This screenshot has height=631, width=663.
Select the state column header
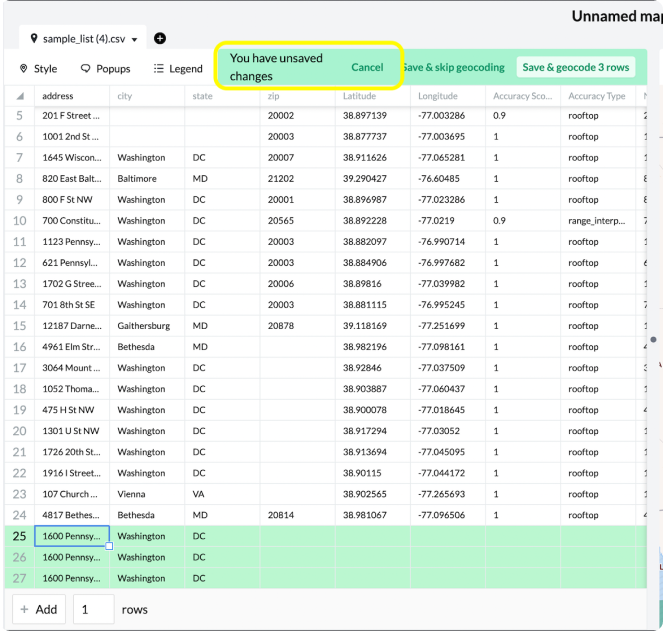pyautogui.click(x=222, y=96)
